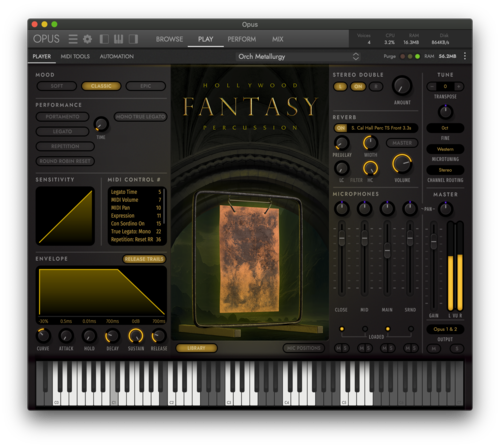Click the envelope Curve knob
Image resolution: width=500 pixels, height=447 pixels.
[43, 336]
